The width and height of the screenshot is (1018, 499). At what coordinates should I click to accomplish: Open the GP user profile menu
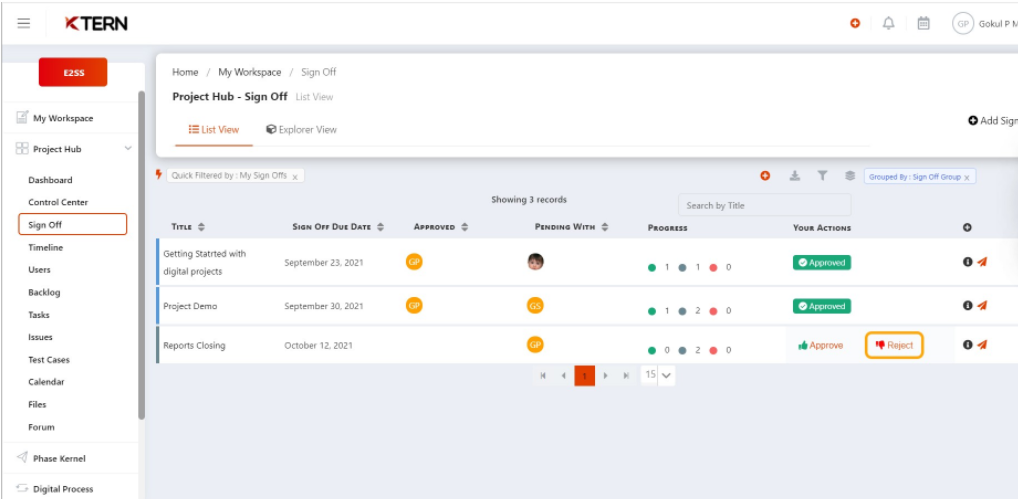[963, 23]
